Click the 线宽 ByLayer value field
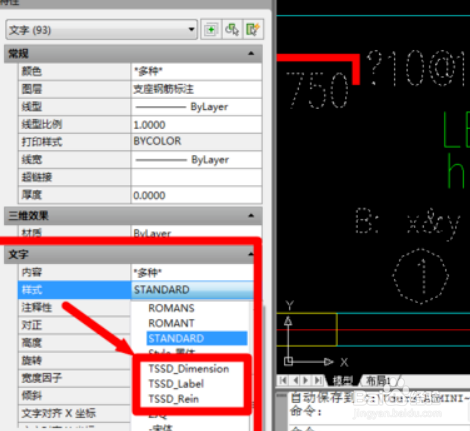 [x=196, y=160]
